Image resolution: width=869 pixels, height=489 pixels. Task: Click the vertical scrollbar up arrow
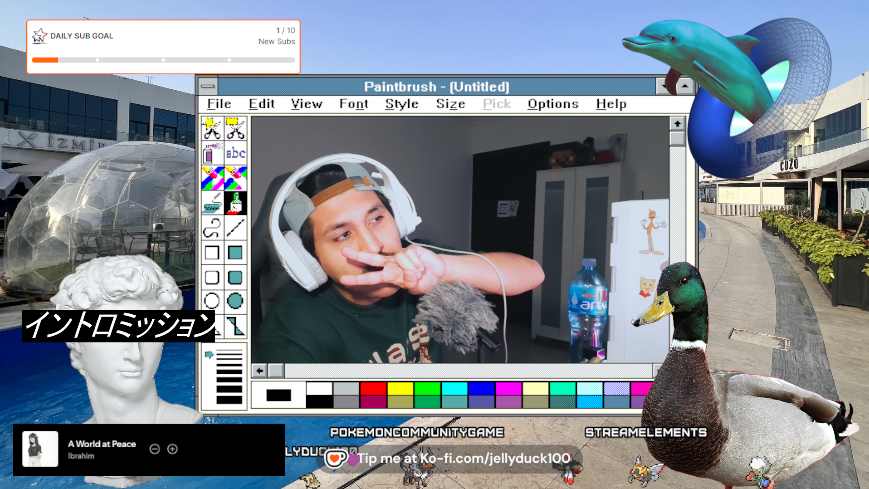tap(677, 124)
